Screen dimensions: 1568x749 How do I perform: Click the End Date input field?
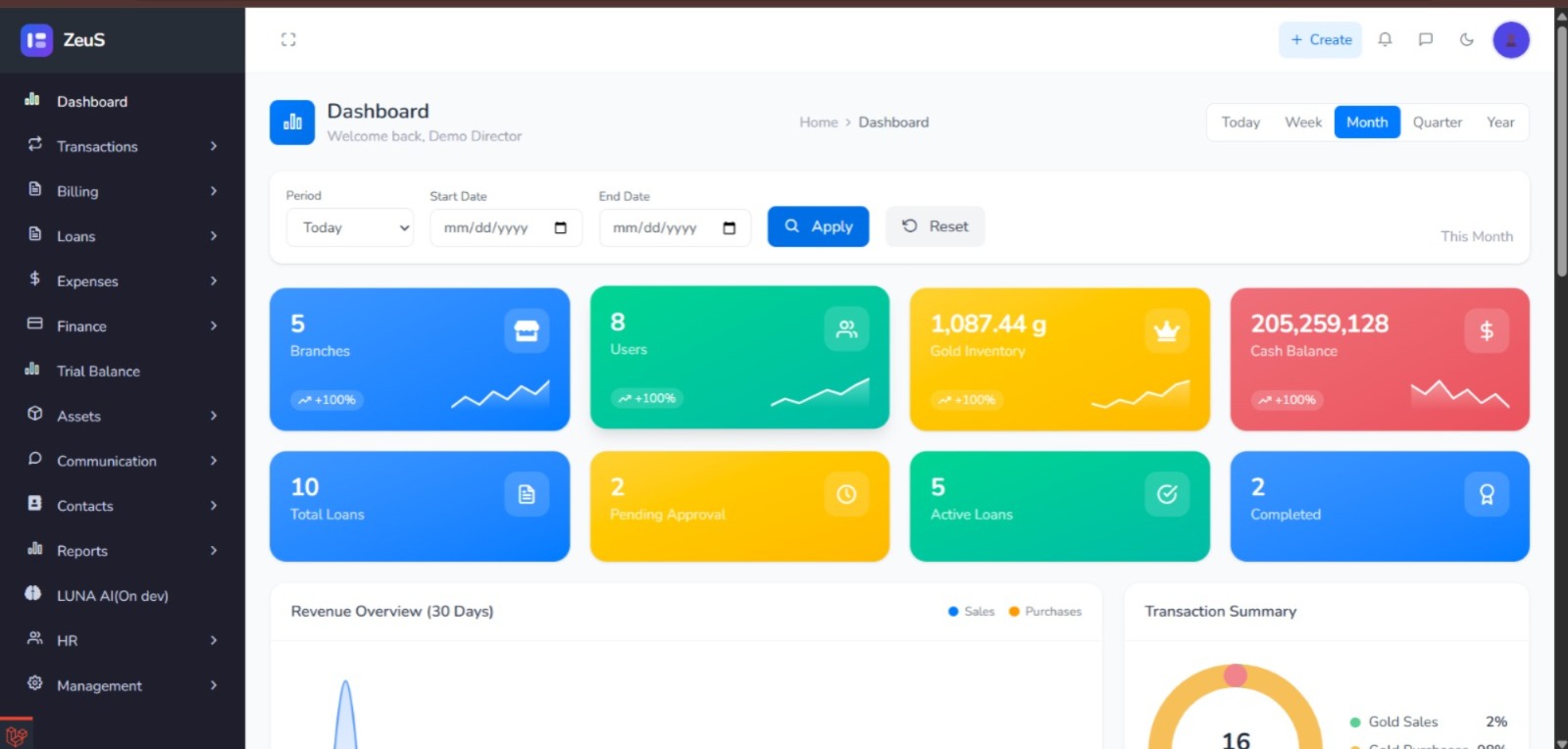click(675, 227)
